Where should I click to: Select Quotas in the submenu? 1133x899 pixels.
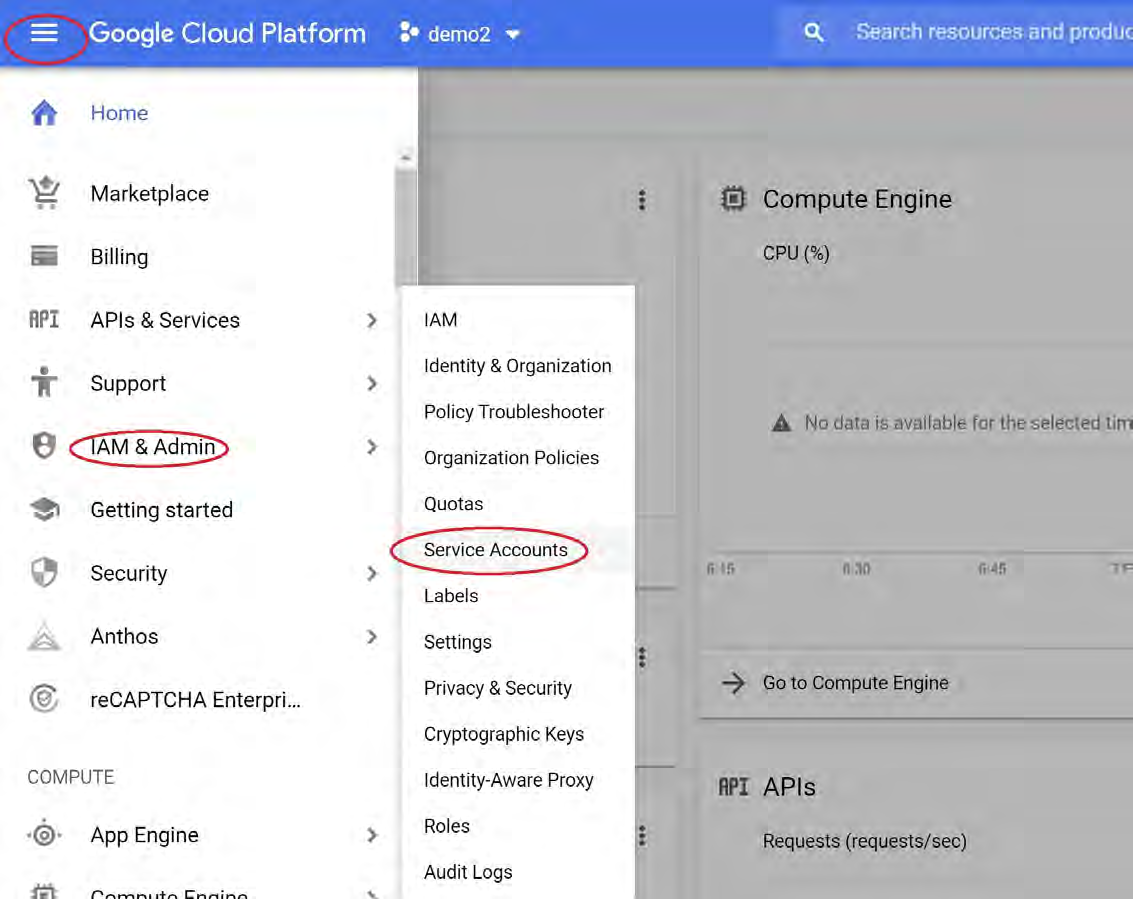coord(454,504)
